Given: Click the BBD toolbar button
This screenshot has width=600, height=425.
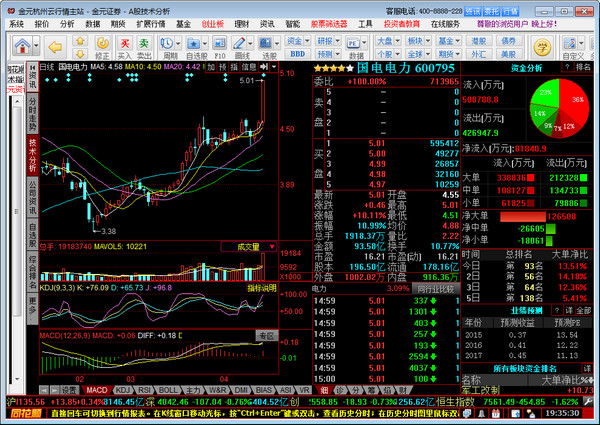Looking at the screenshot, I should tap(298, 54).
